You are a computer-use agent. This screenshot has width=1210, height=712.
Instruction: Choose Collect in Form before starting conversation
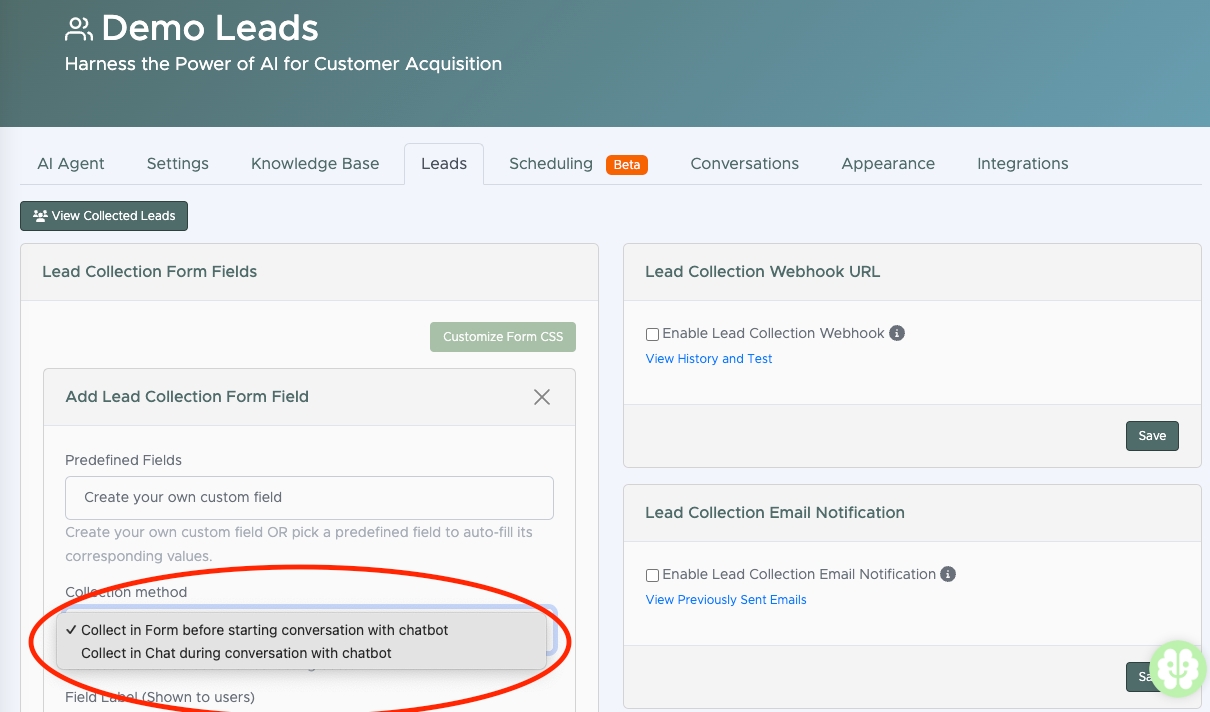tap(301, 630)
